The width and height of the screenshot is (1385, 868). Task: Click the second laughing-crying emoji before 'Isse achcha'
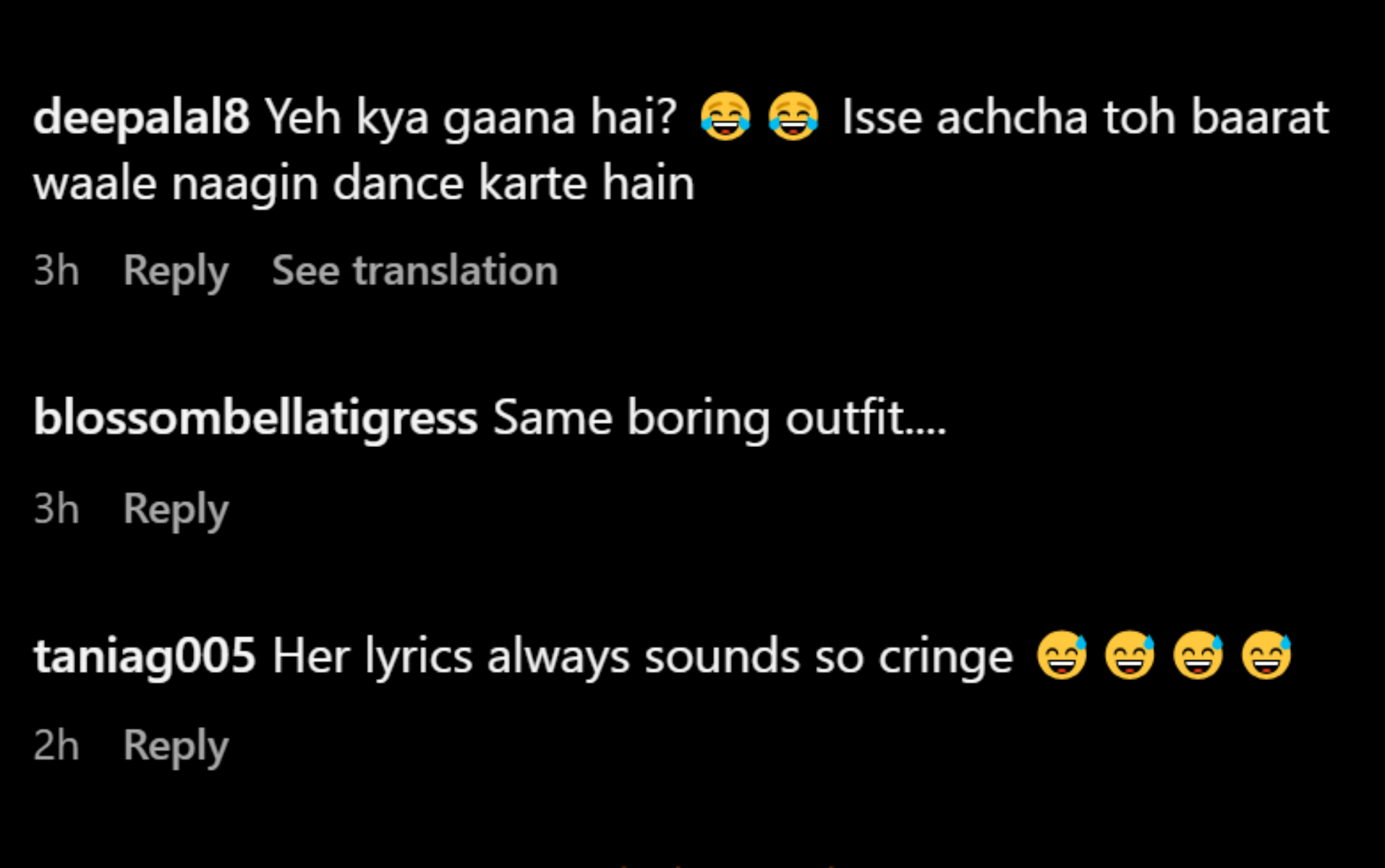[793, 116]
